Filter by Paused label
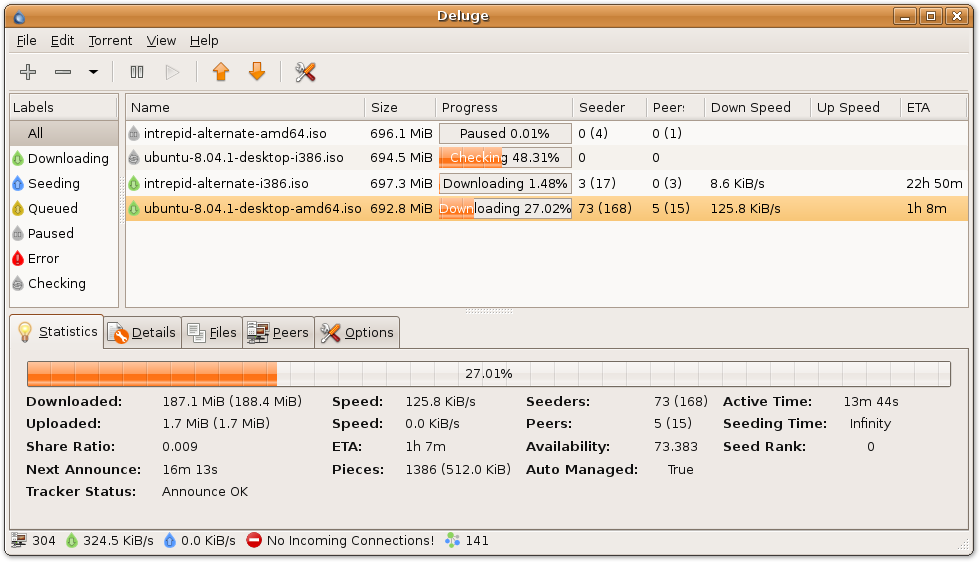 tap(64, 233)
